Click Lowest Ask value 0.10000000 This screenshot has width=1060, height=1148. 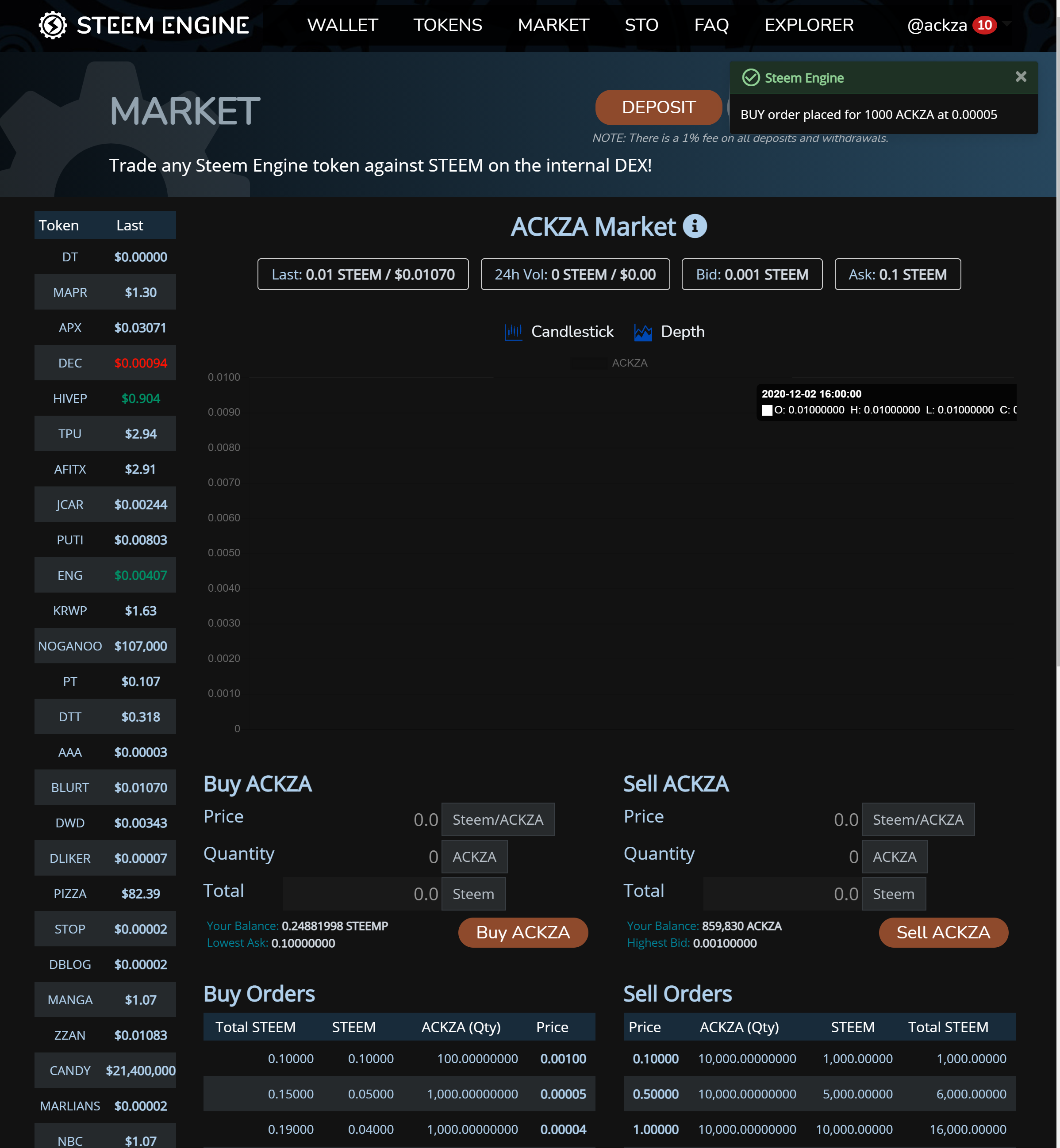tap(303, 943)
